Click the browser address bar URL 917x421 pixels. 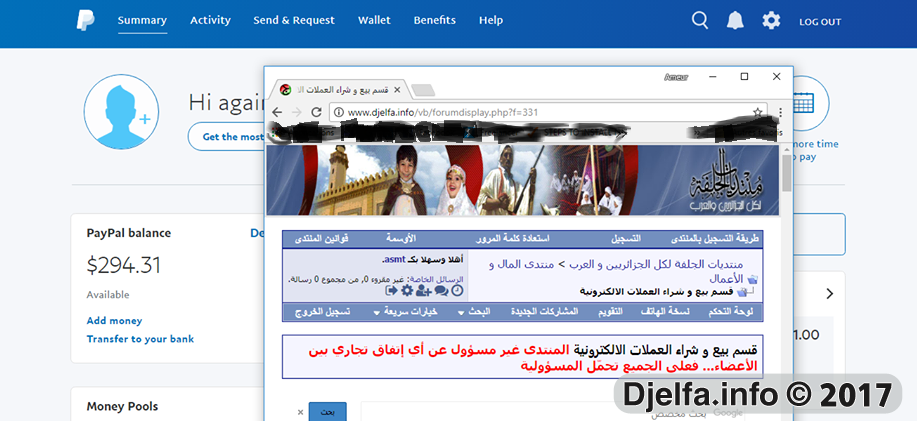pos(443,112)
